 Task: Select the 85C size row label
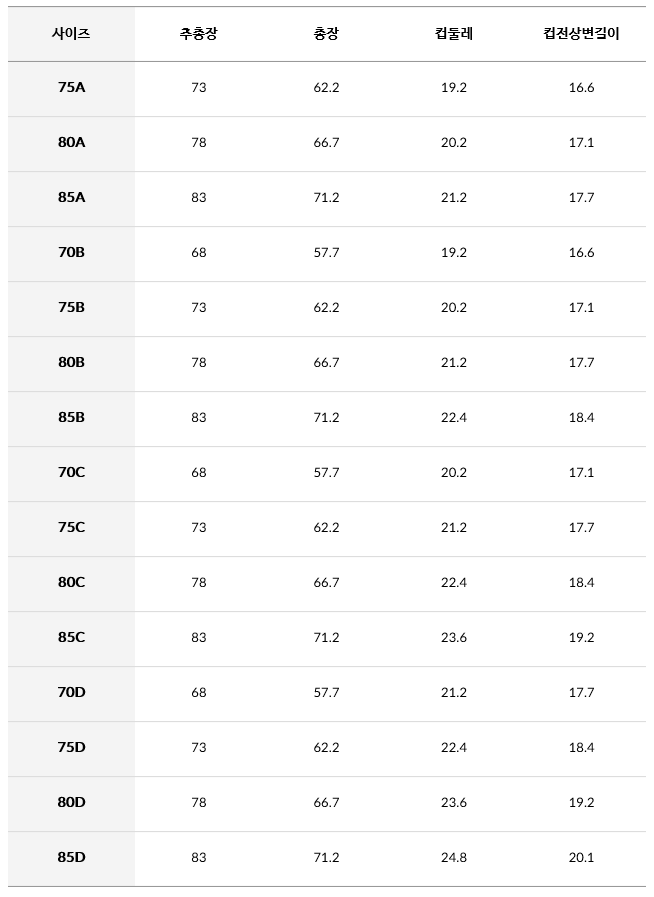[71, 637]
